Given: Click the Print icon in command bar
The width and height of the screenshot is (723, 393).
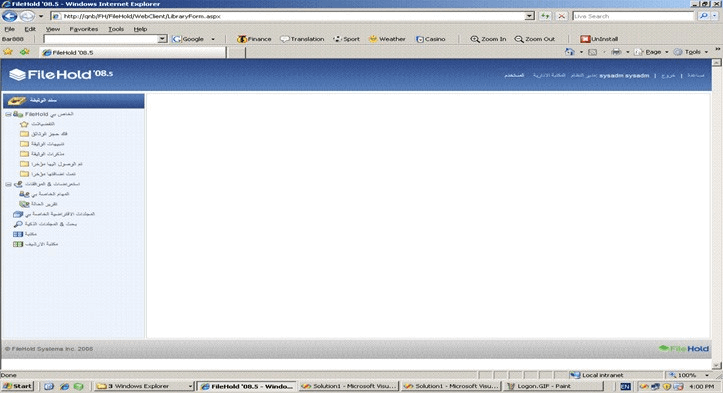Looking at the screenshot, I should coord(616,52).
